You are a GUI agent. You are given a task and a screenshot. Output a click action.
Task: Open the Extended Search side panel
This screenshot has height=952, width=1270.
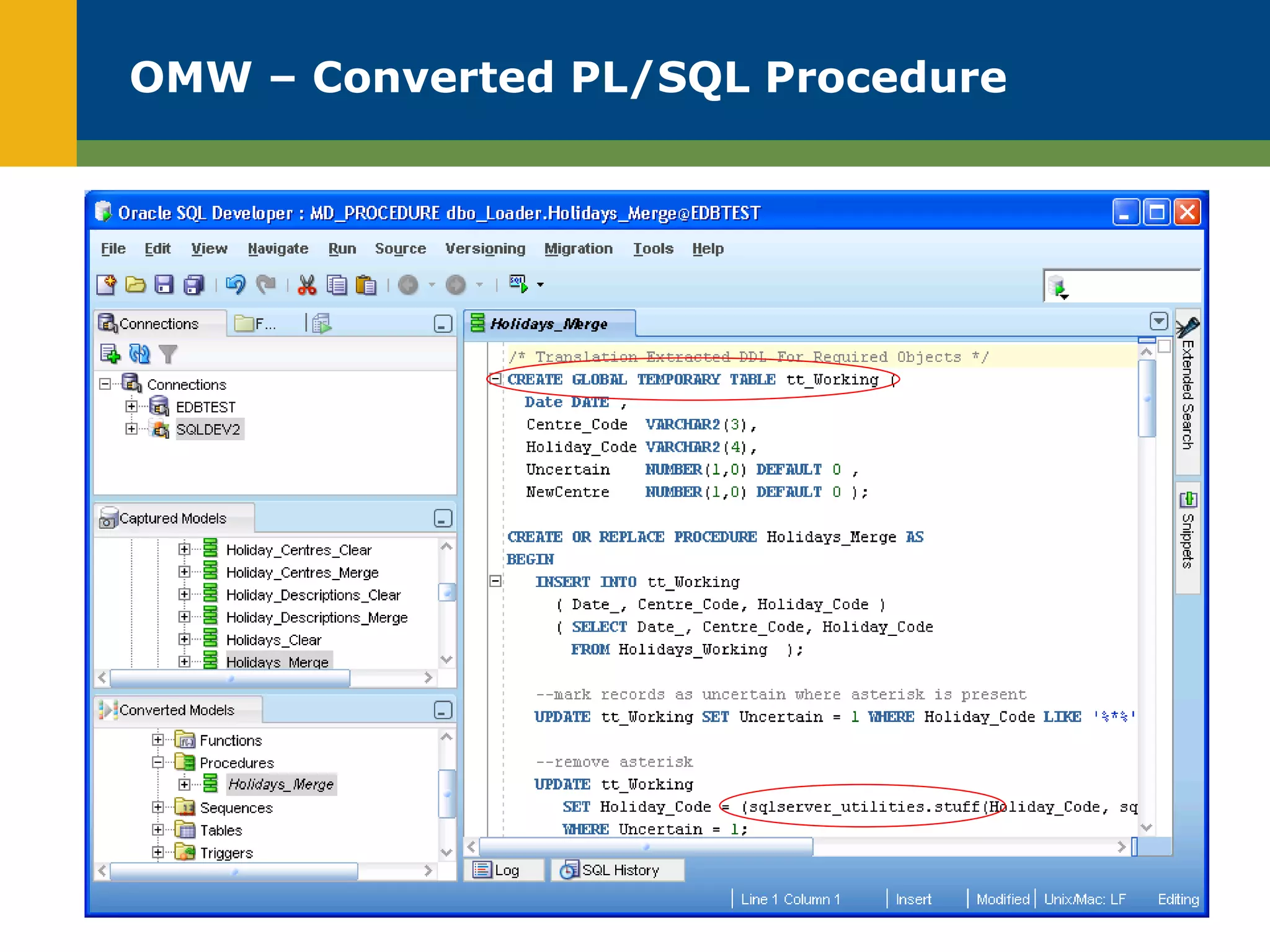tap(1188, 392)
